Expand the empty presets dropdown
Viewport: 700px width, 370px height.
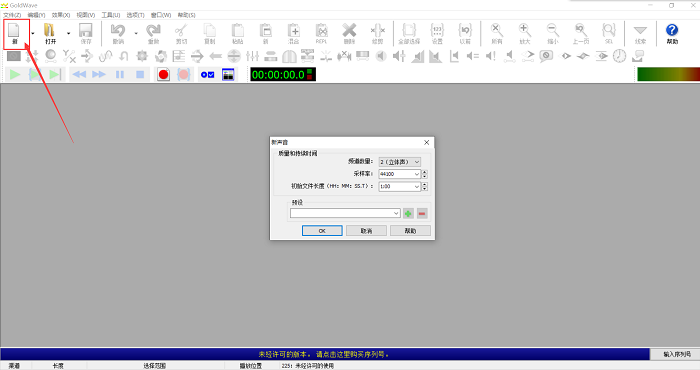[x=345, y=213]
